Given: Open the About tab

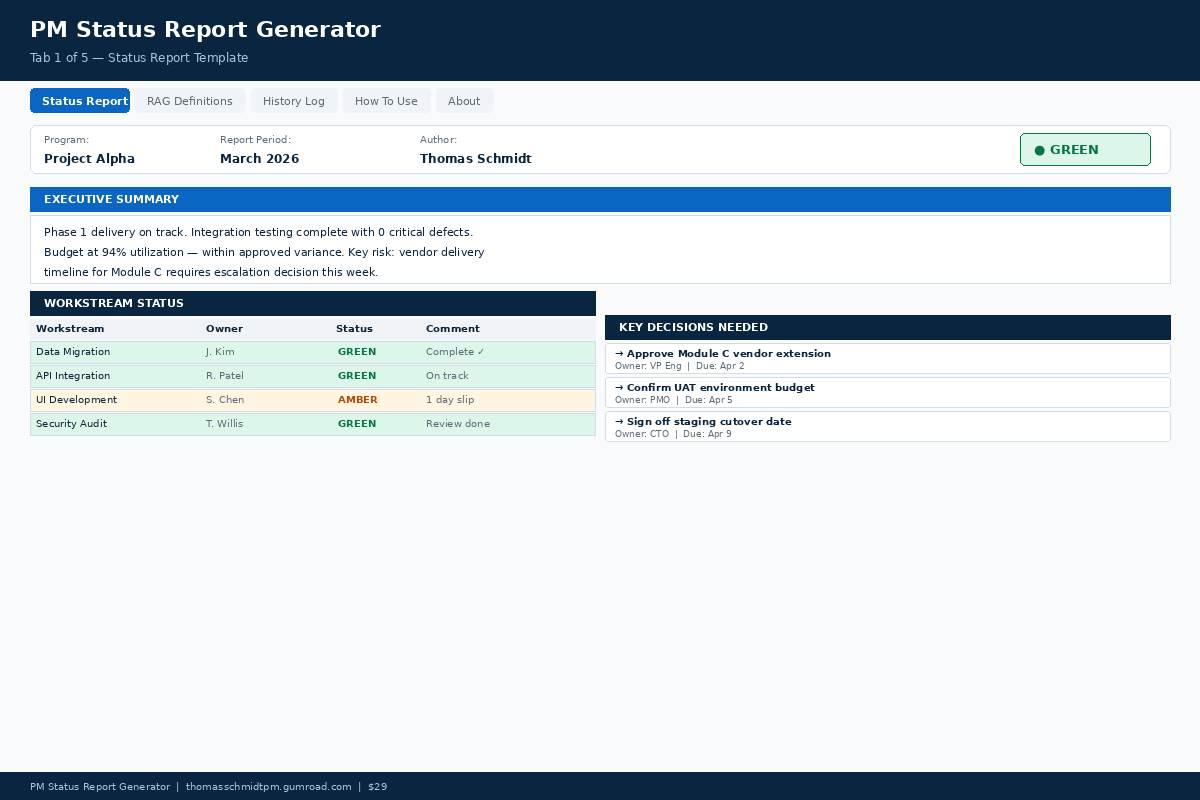Looking at the screenshot, I should tap(464, 100).
